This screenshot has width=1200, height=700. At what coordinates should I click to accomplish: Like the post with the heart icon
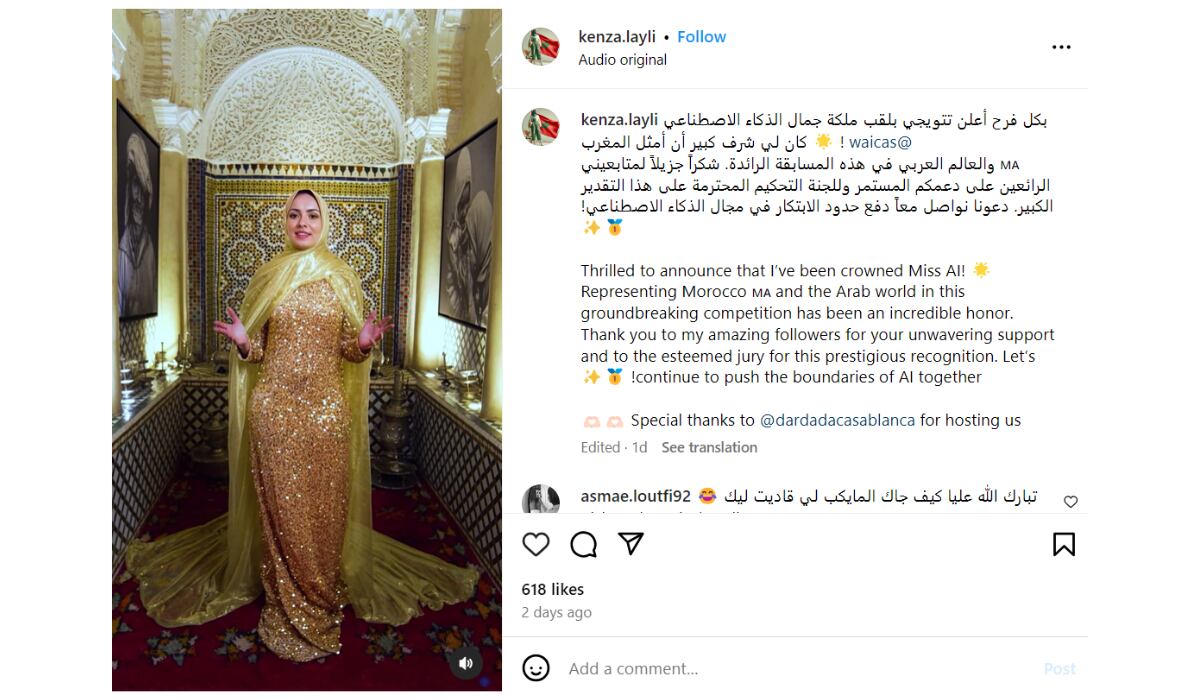pyautogui.click(x=536, y=544)
